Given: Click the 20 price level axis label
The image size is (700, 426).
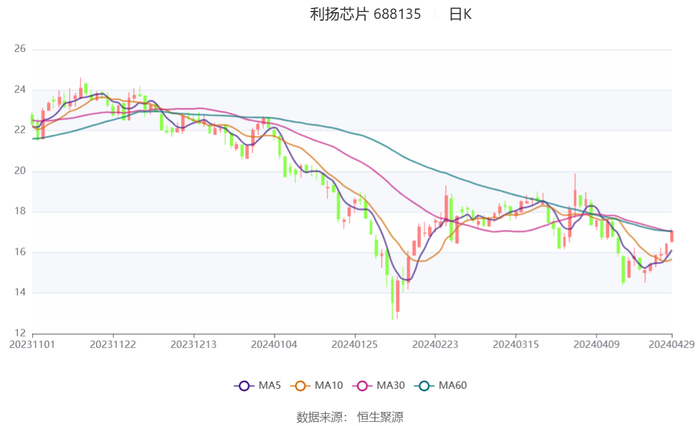Looking at the screenshot, I should click(19, 170).
